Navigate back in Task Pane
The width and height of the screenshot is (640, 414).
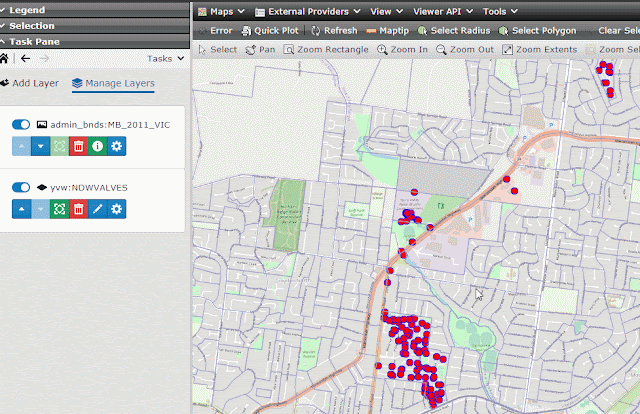25,58
